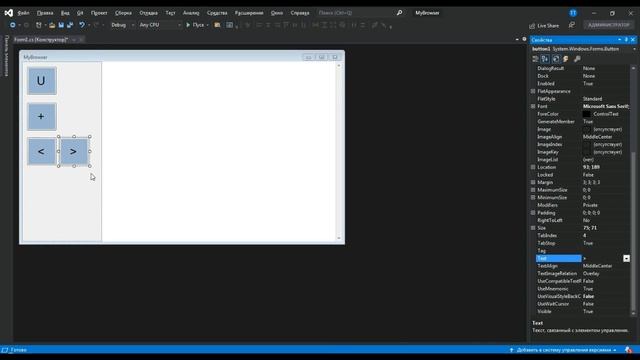The height and width of the screenshot is (360, 640).
Task: Click the ForeColor black color swatch
Action: pyautogui.click(x=587, y=114)
